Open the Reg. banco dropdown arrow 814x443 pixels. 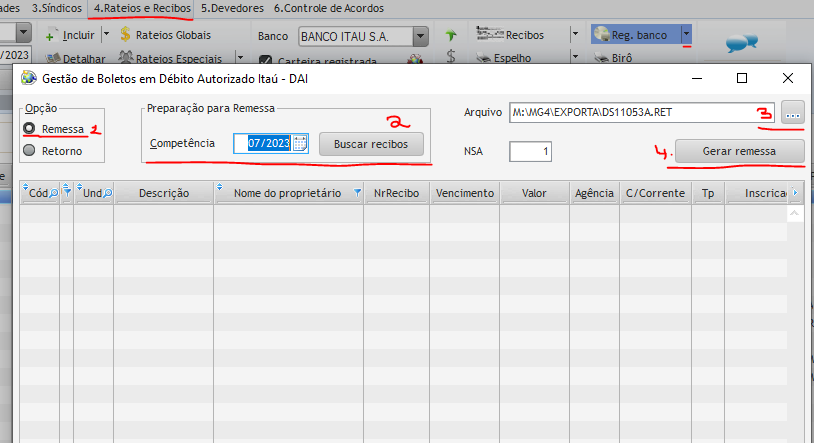686,35
